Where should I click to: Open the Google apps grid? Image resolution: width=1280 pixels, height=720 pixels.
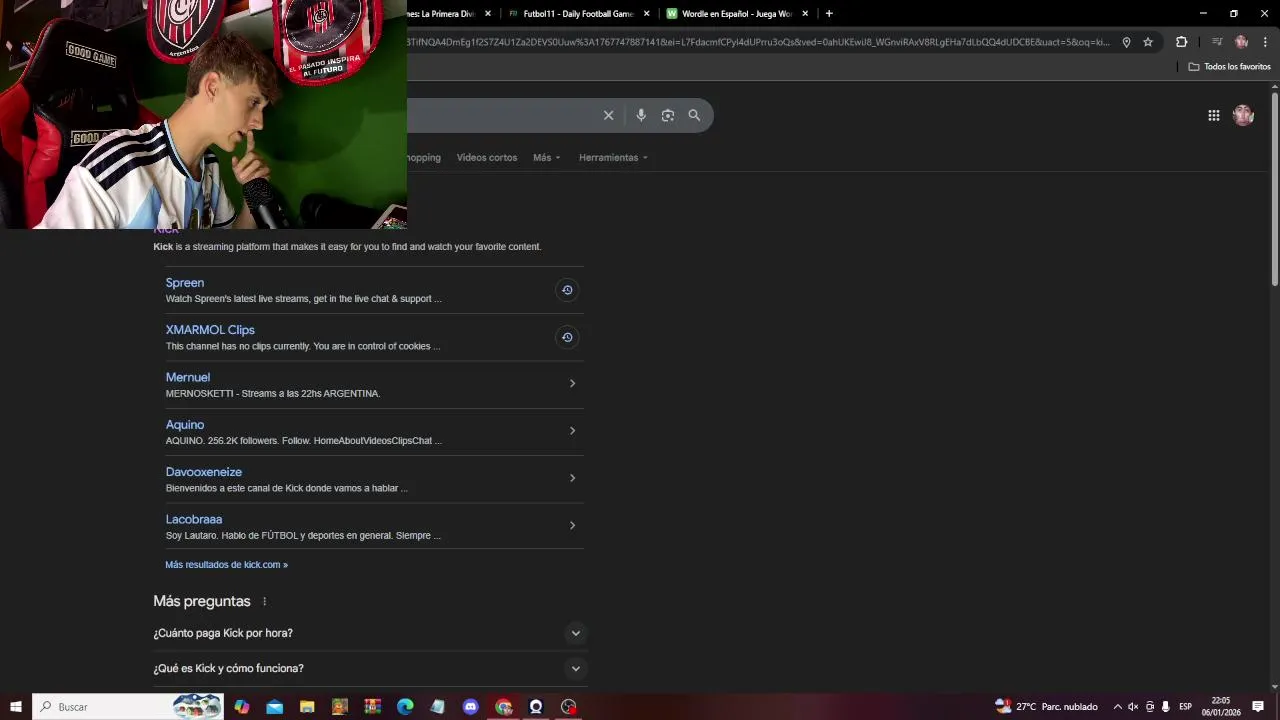click(x=1213, y=115)
